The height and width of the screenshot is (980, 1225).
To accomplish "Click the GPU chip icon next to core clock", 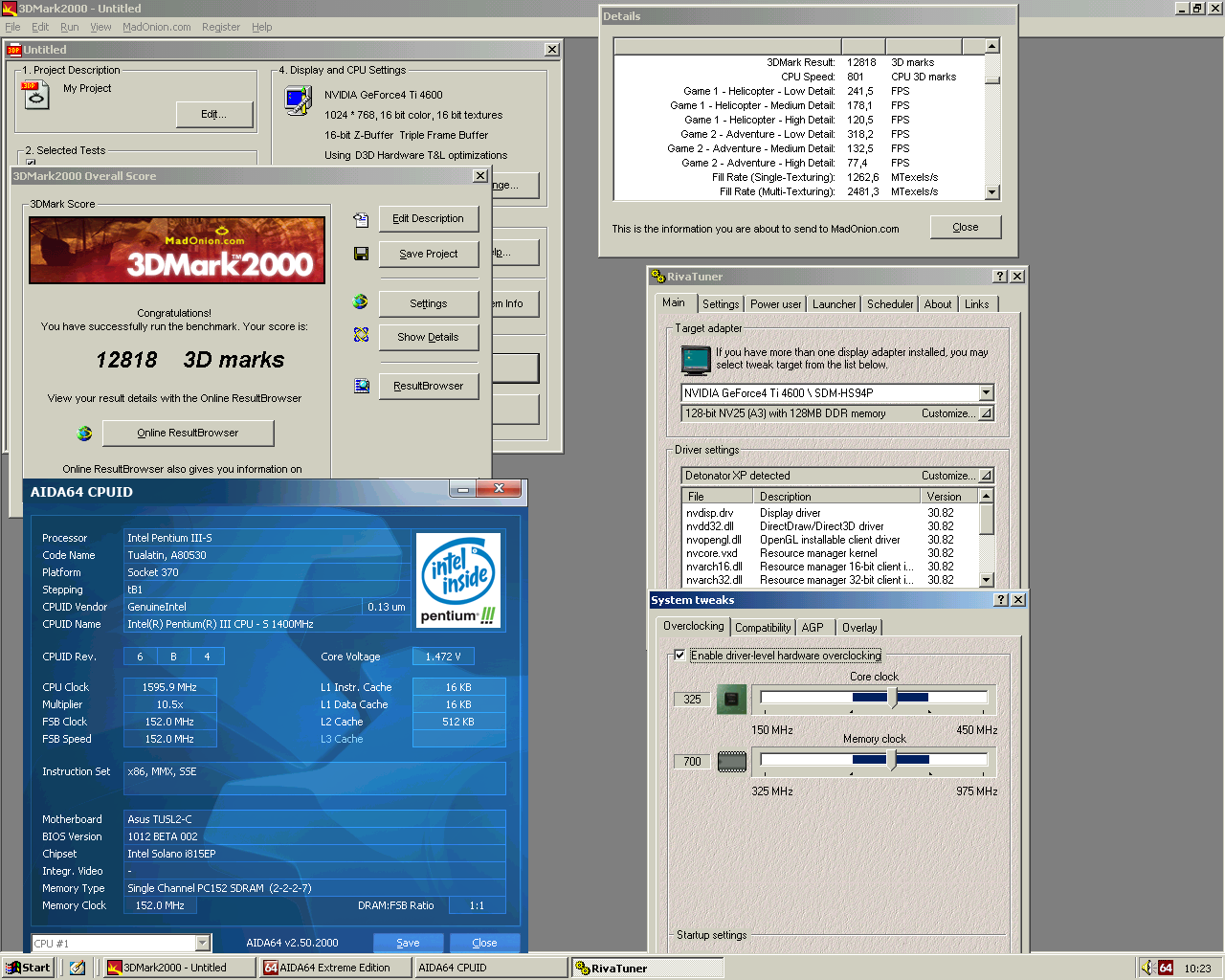I will [x=732, y=700].
